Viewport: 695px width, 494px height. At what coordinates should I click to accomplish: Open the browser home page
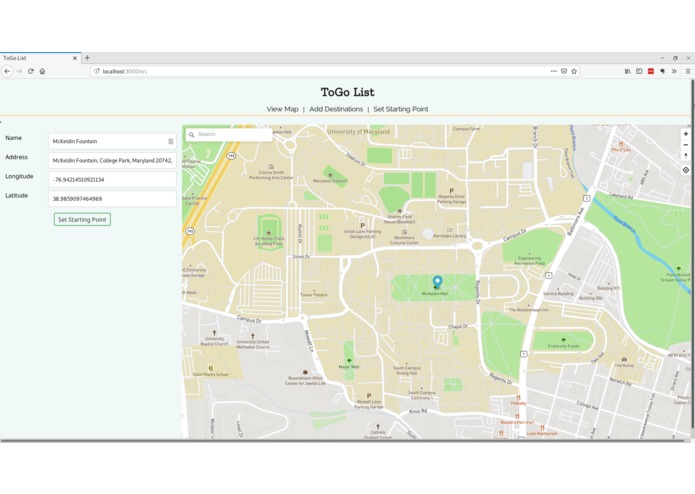tap(43, 71)
